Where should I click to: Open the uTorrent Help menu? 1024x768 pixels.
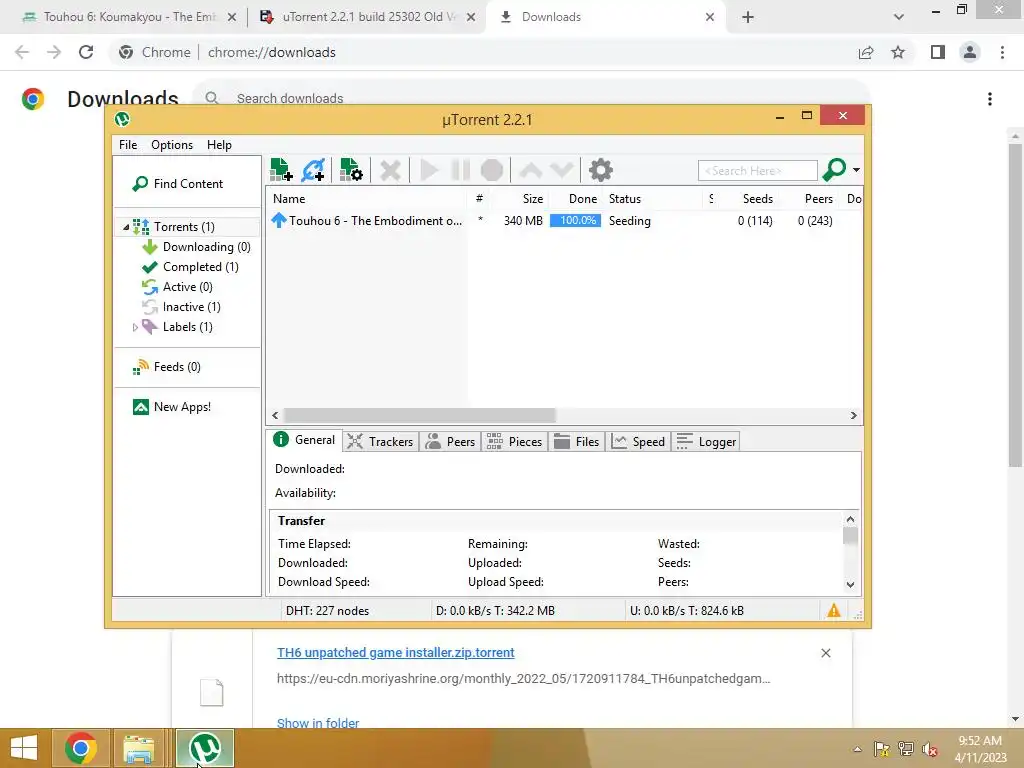219,145
